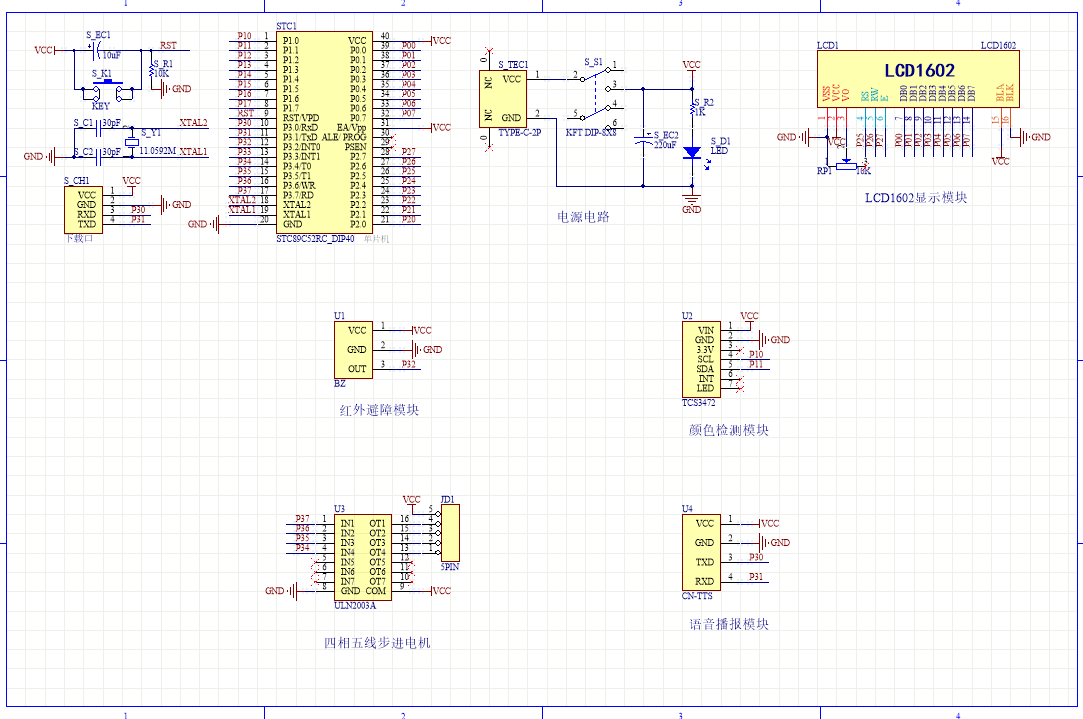Select the 颜色检测模块 caption text
Viewport: 1083px width, 719px height.
pyautogui.click(x=729, y=430)
